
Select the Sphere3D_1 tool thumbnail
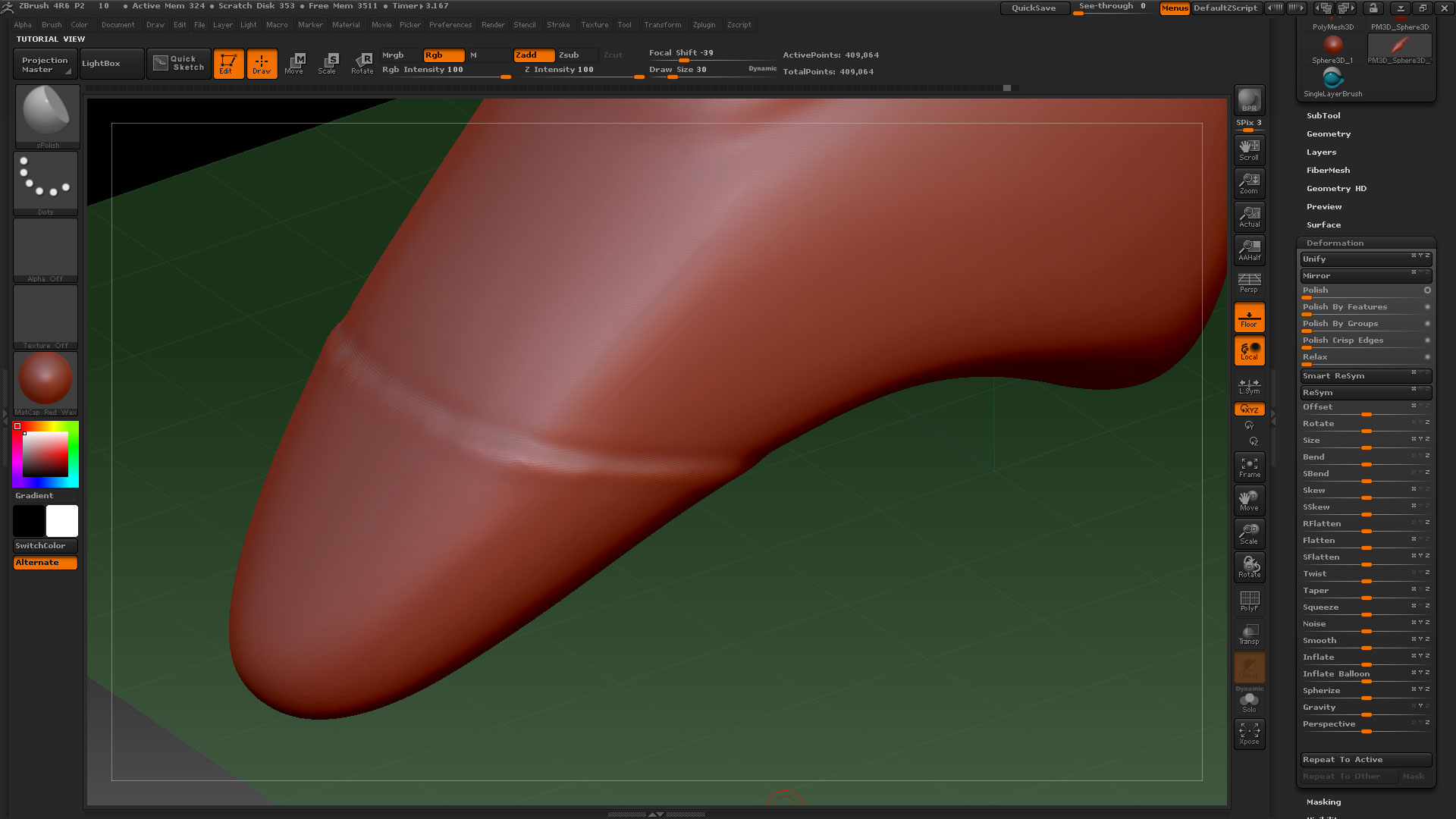point(1332,49)
